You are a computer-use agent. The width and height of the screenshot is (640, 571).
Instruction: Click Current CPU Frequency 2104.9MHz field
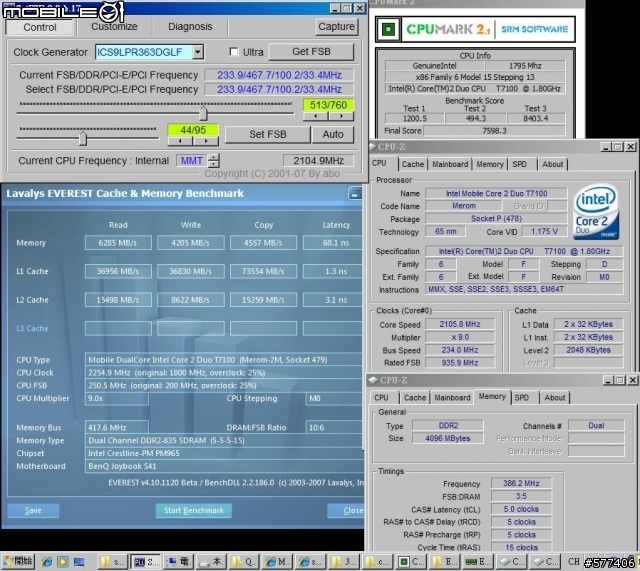318,160
